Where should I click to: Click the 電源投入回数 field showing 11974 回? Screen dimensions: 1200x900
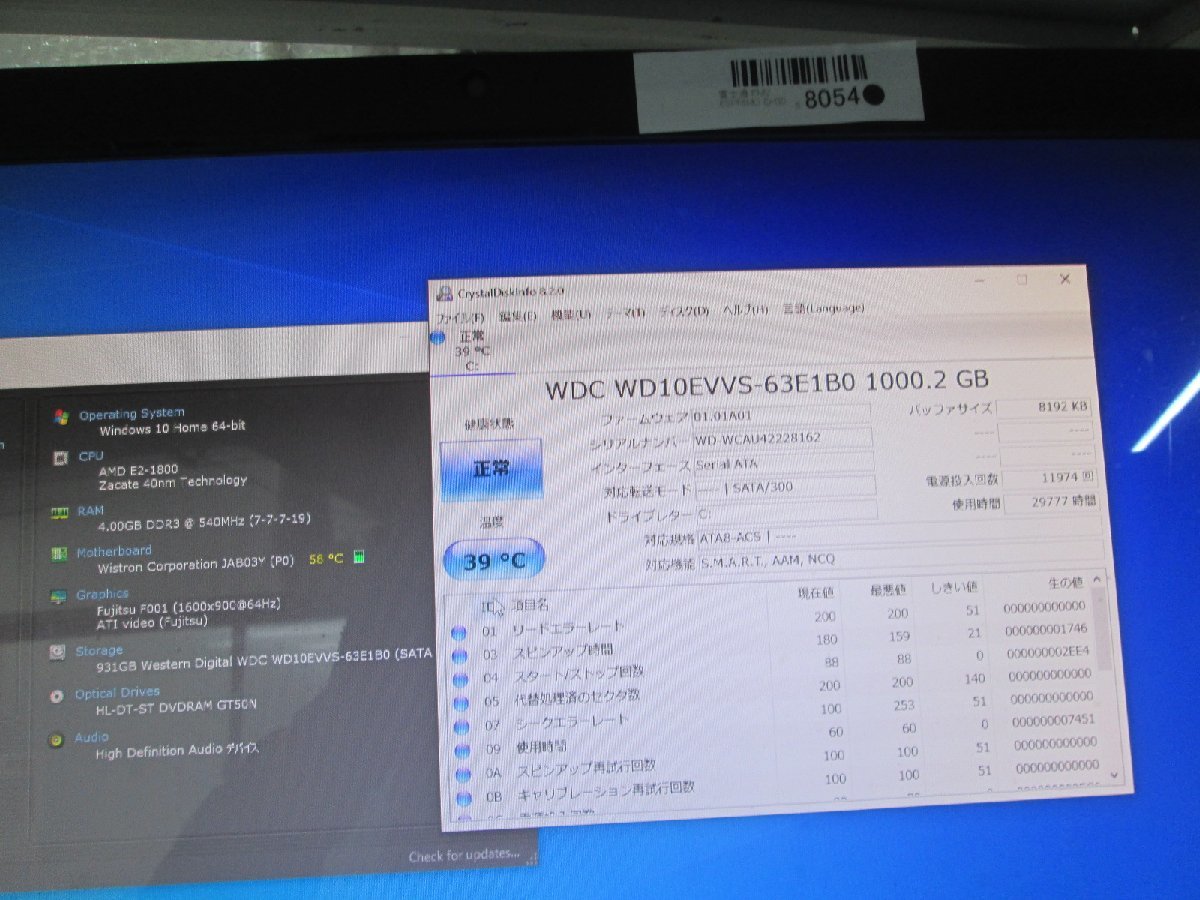[1049, 479]
